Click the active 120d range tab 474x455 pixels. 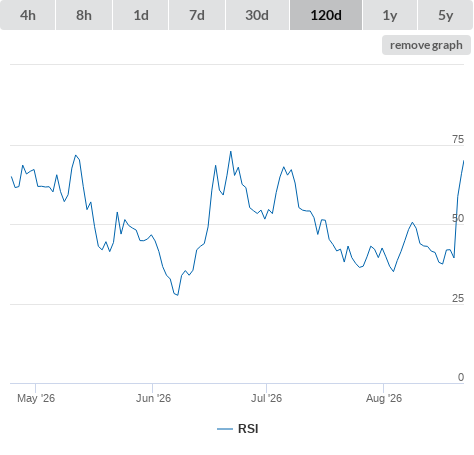(x=326, y=15)
